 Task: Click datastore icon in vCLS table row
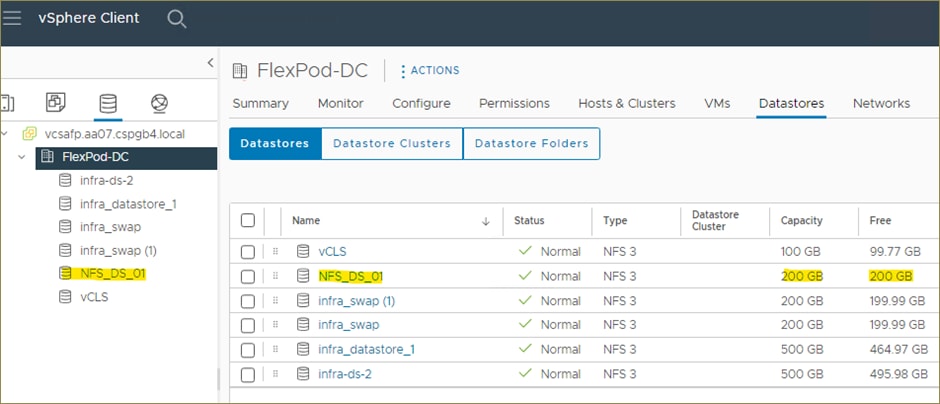(x=303, y=252)
